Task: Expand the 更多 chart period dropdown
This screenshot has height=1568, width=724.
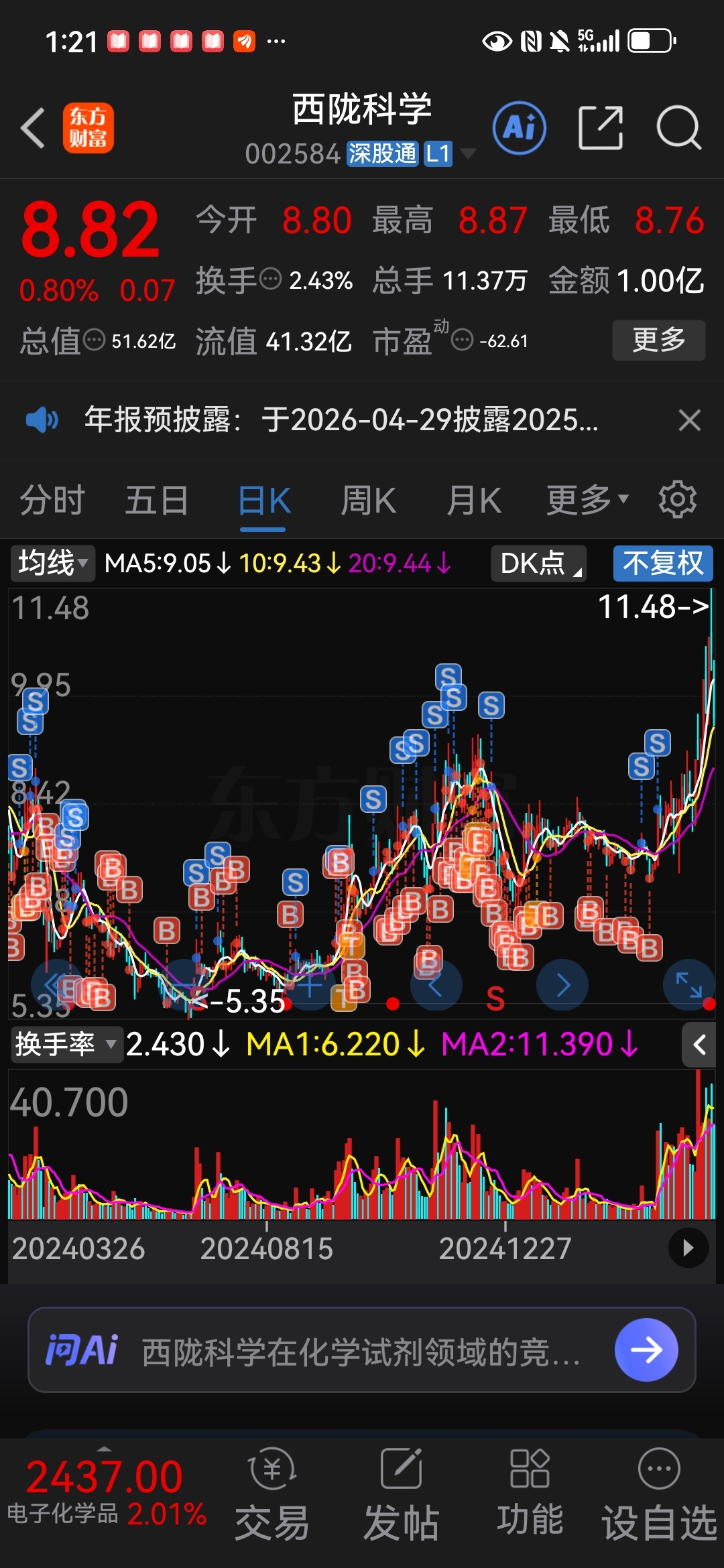Action: pos(587,501)
